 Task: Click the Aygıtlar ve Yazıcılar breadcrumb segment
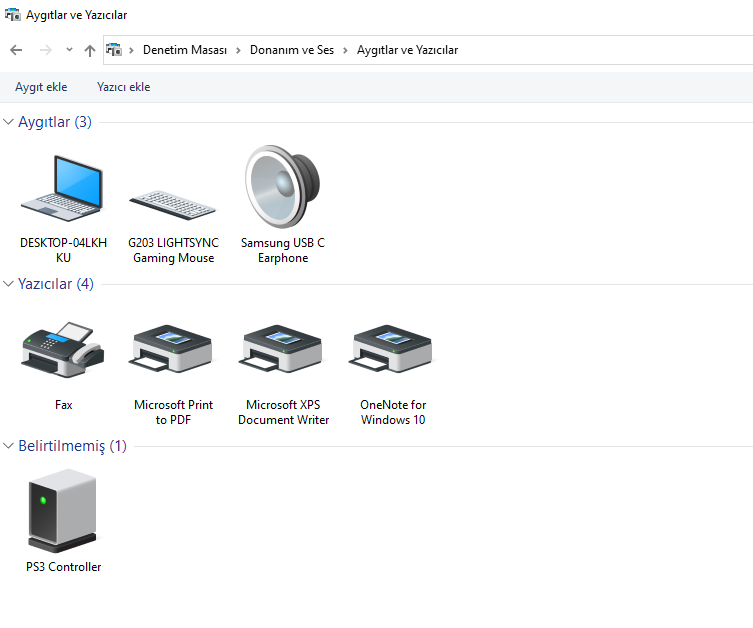(x=407, y=50)
